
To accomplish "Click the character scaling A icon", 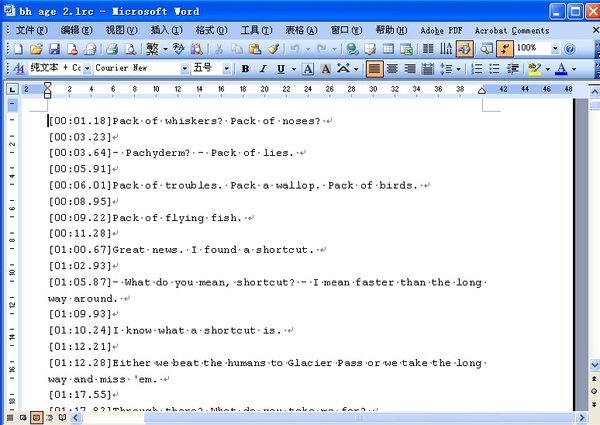I will click(343, 69).
